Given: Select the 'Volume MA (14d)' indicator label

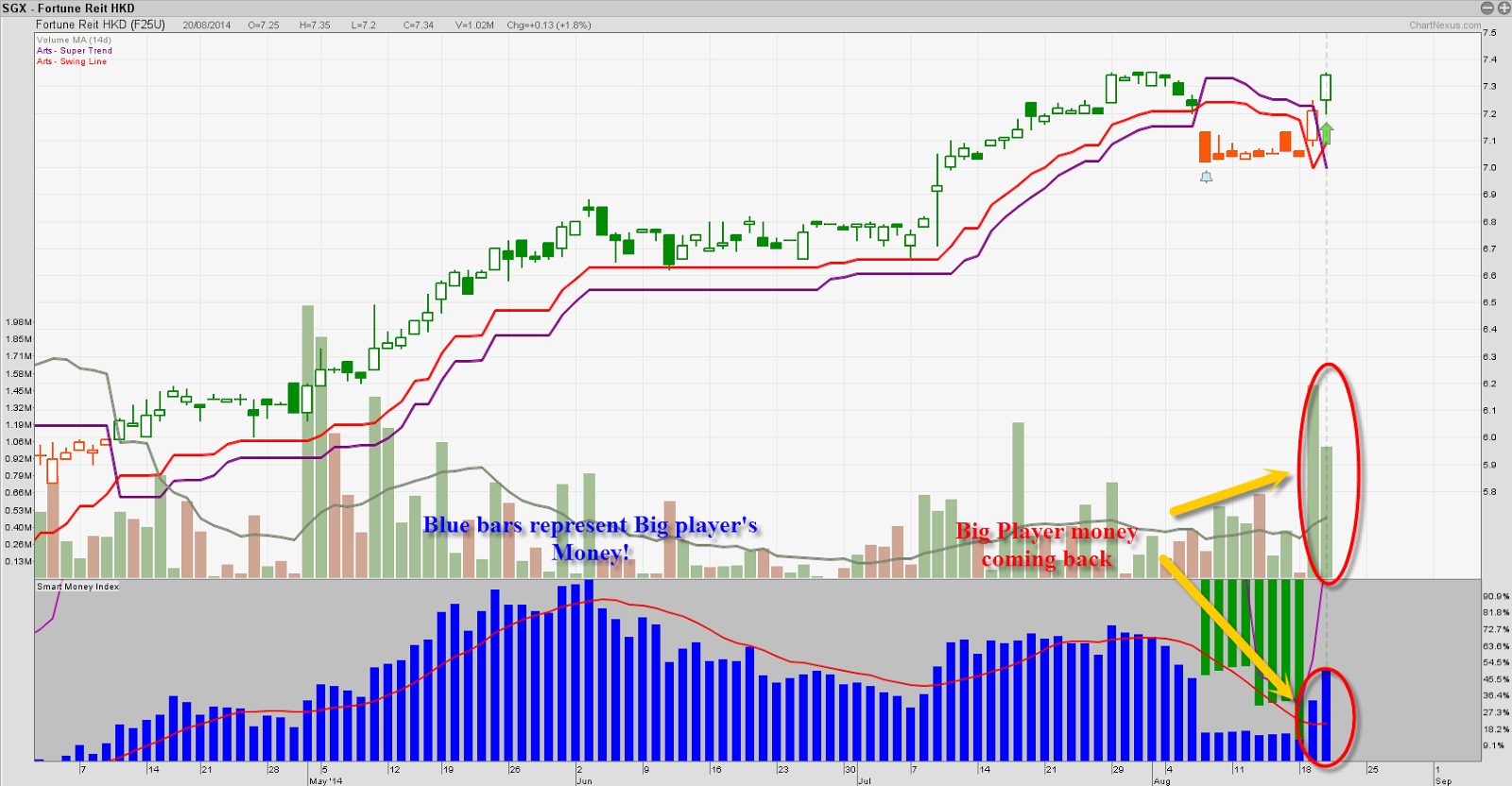Looking at the screenshot, I should [74, 40].
